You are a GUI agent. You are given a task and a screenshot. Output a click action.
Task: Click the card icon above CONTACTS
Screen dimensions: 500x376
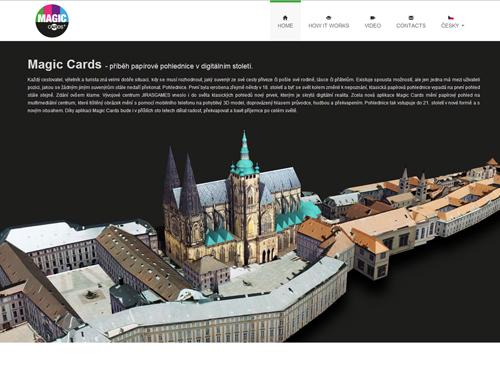tap(411, 18)
